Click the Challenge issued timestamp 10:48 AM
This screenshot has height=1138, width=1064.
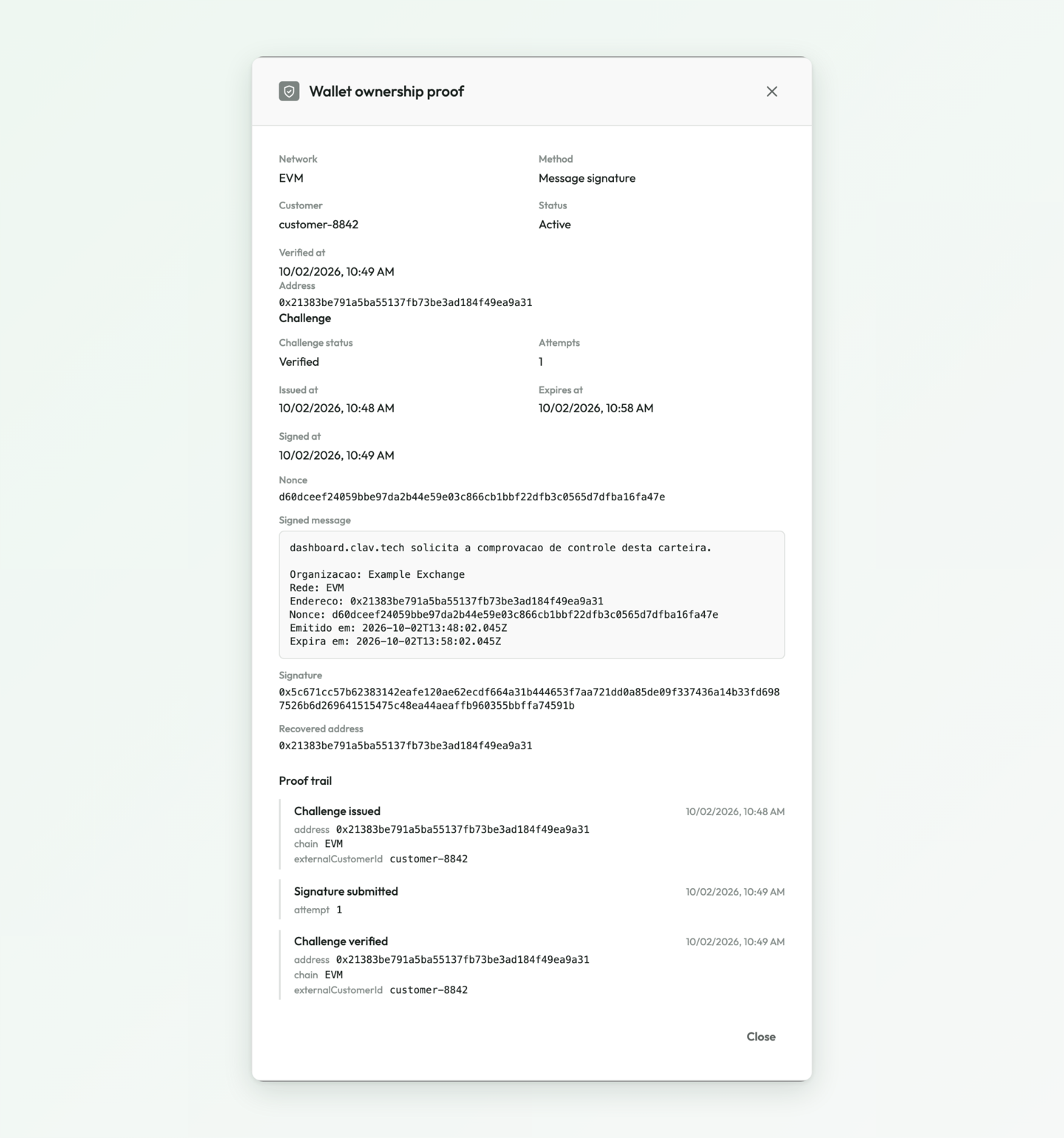click(x=735, y=811)
